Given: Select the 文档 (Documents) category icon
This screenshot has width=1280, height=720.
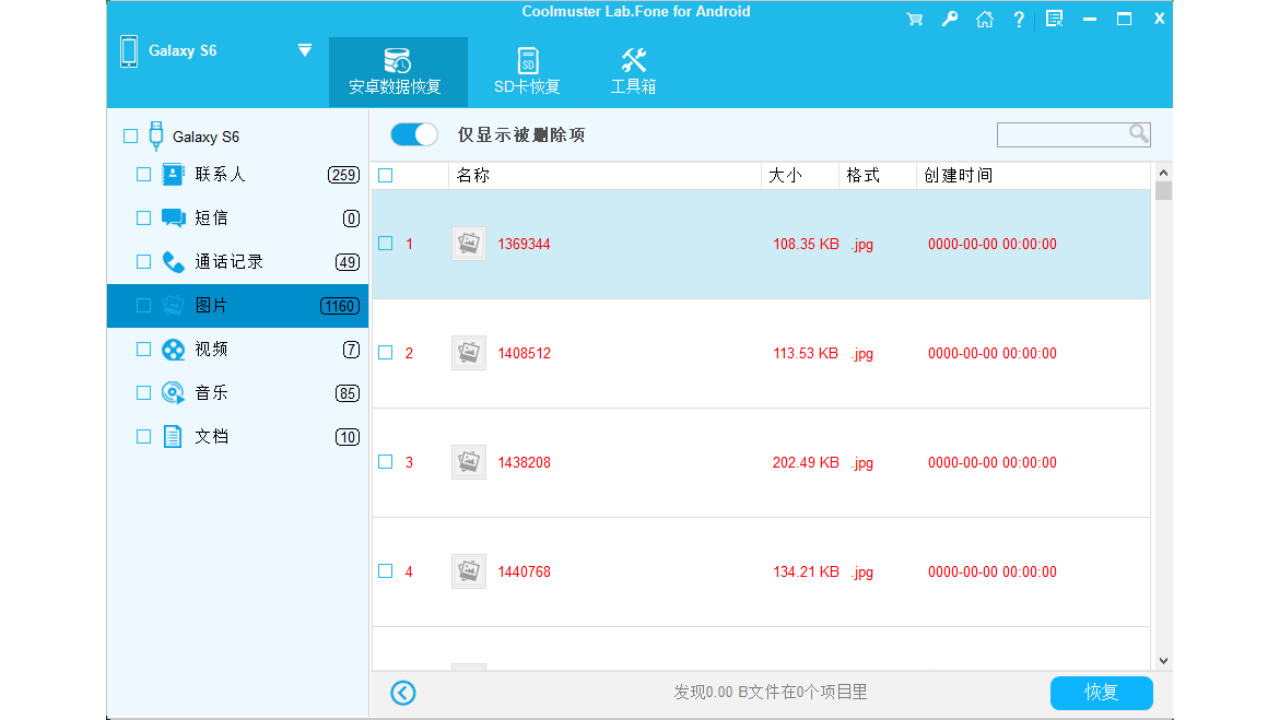Looking at the screenshot, I should (172, 436).
